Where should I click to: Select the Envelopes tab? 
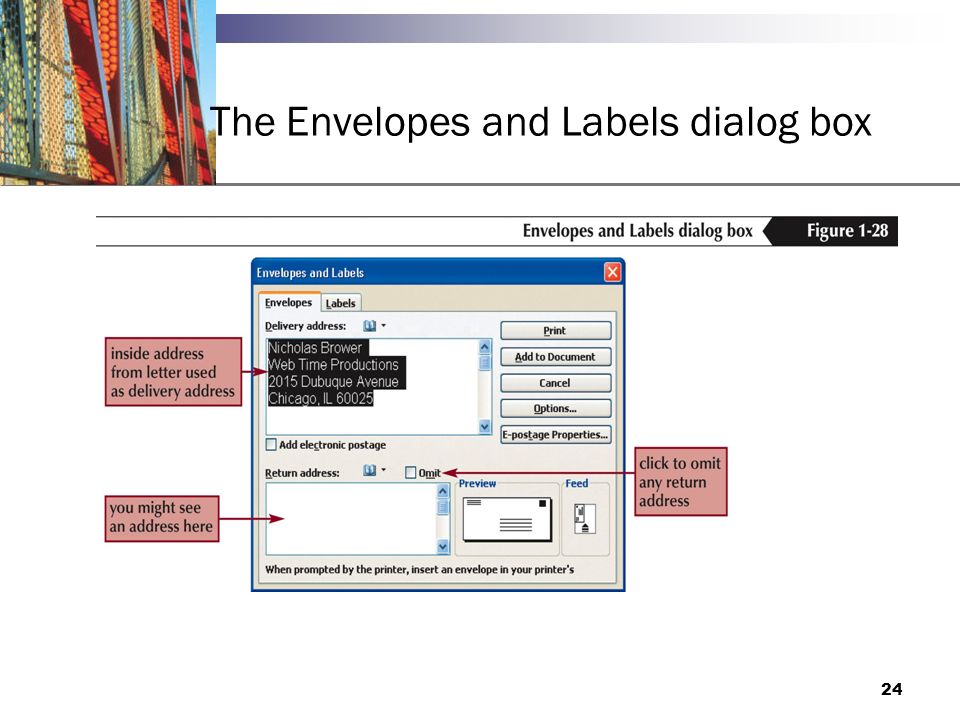(288, 302)
